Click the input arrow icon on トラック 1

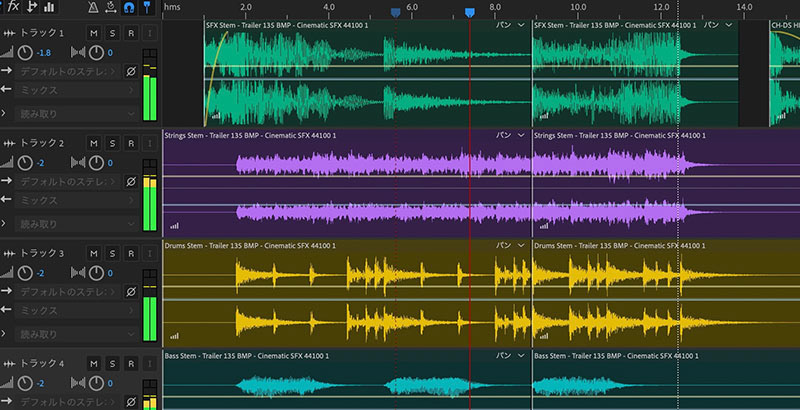click(6, 70)
